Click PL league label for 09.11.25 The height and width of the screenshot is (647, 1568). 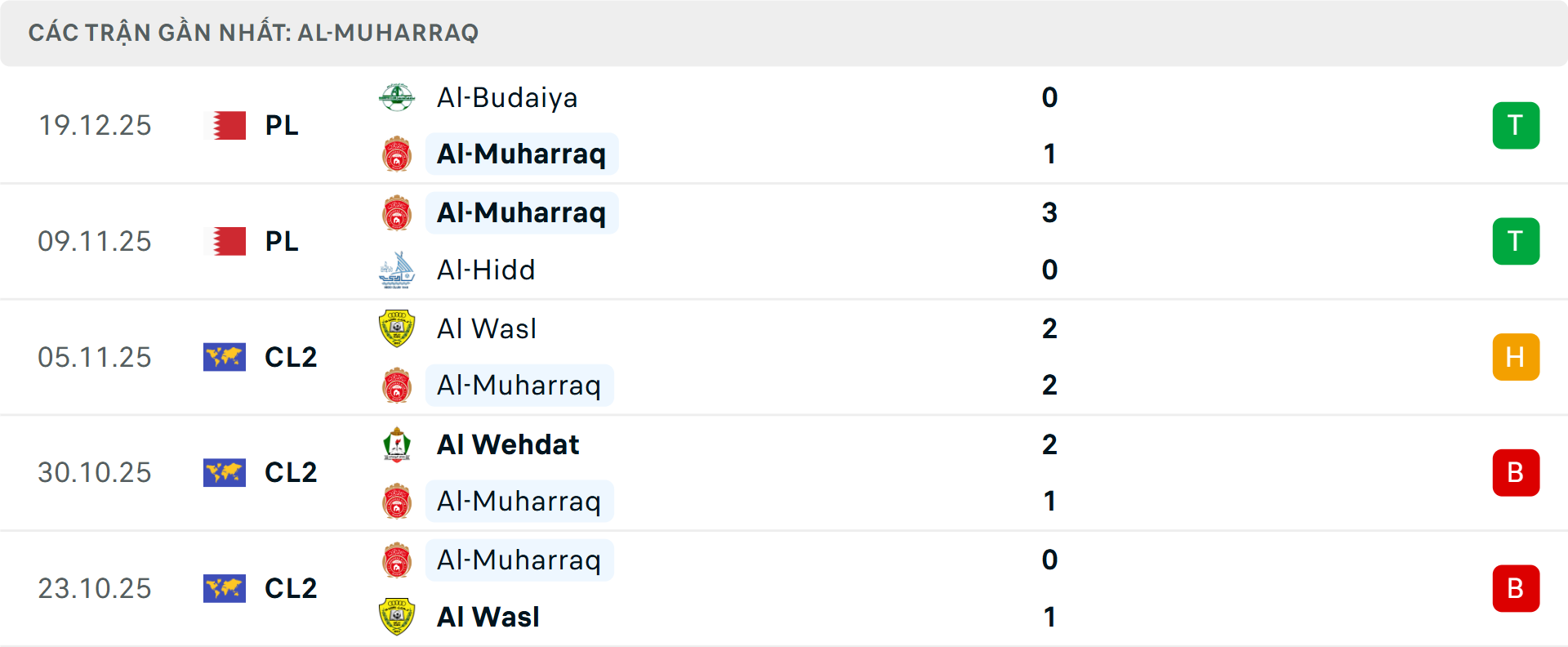282,241
